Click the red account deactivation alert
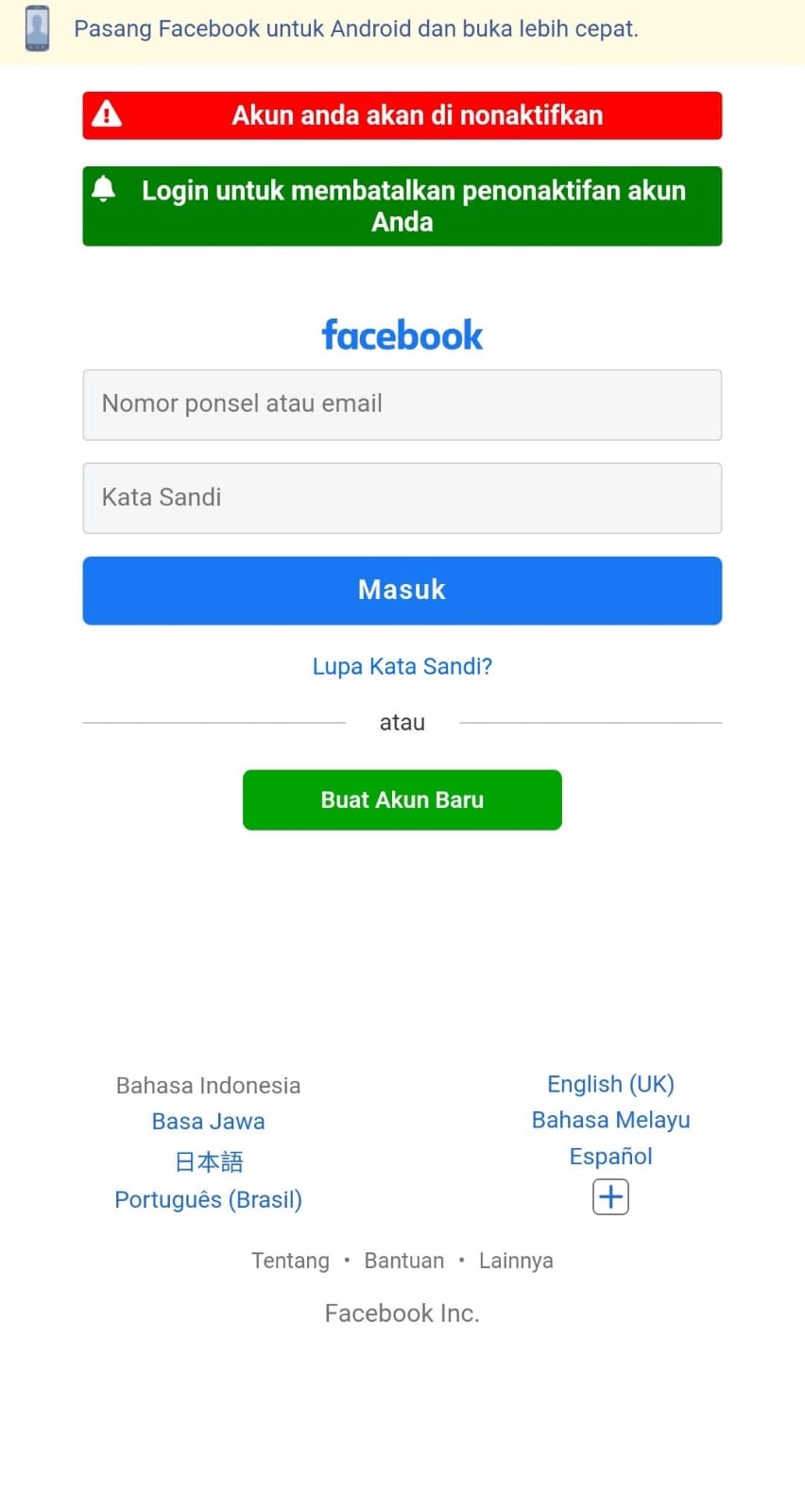The width and height of the screenshot is (805, 1512). pos(417,115)
